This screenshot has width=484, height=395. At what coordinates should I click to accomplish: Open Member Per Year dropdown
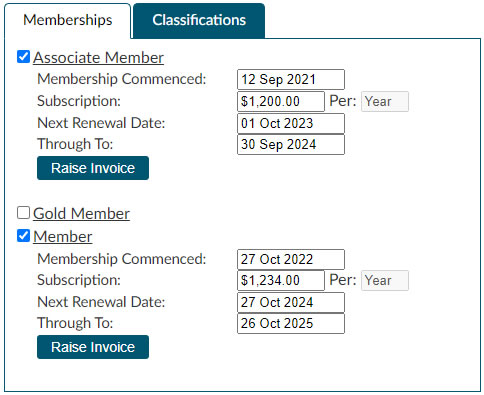[385, 280]
